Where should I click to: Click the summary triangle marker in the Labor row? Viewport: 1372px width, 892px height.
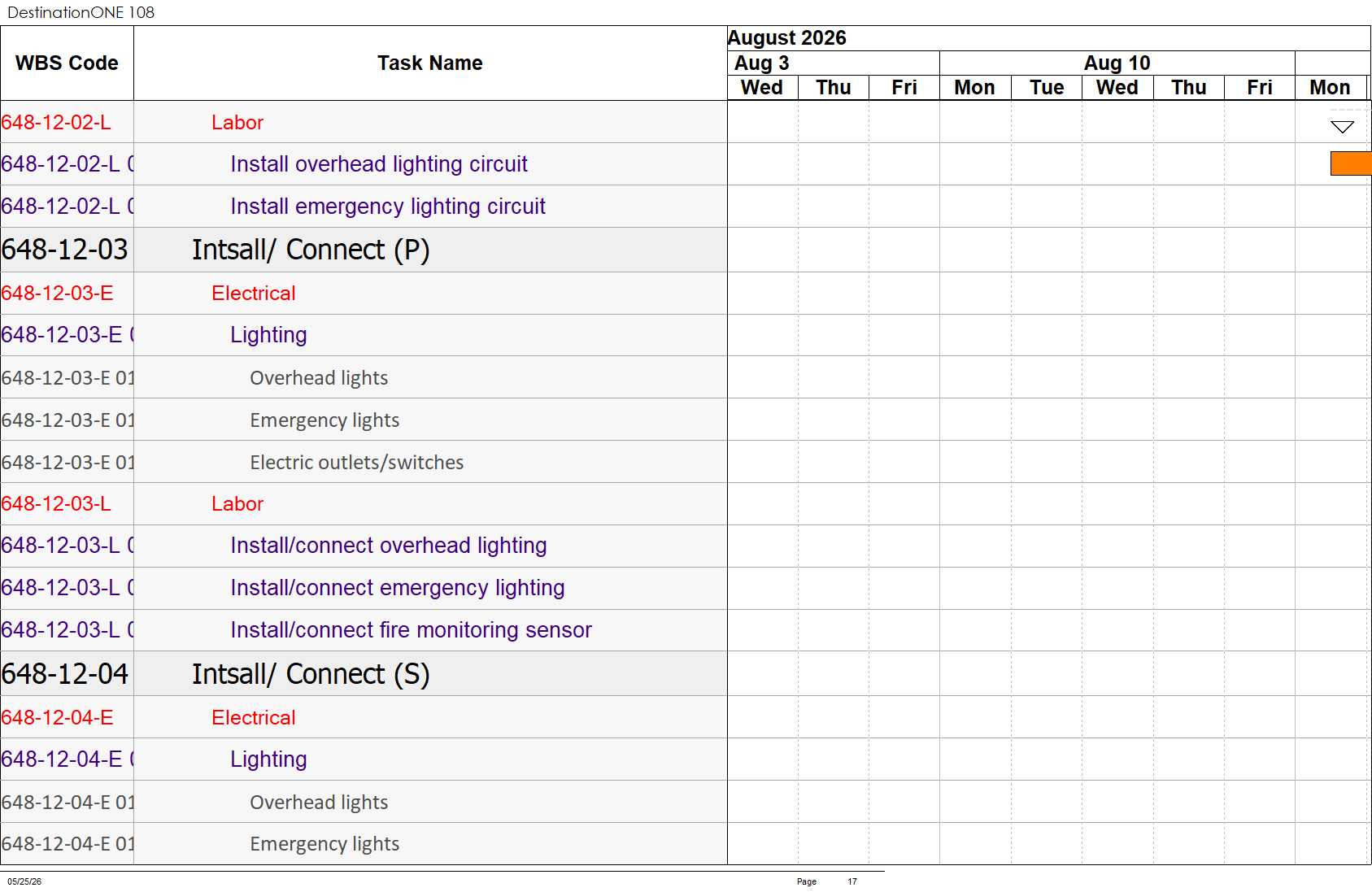(x=1342, y=127)
